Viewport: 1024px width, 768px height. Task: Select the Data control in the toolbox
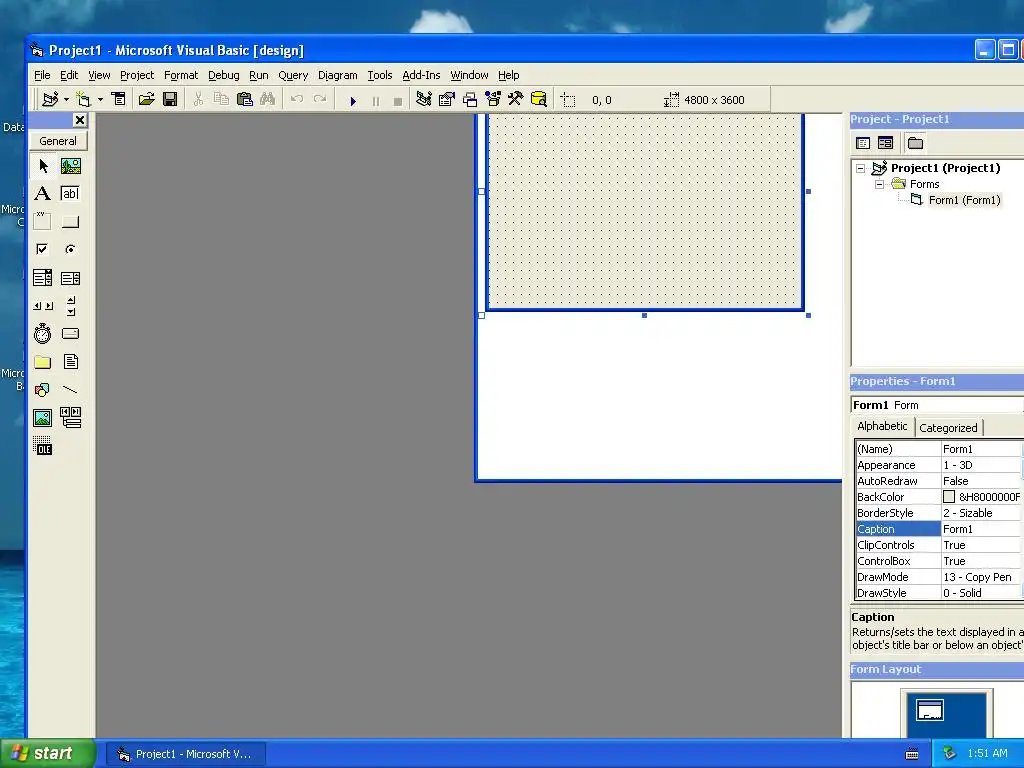71,418
